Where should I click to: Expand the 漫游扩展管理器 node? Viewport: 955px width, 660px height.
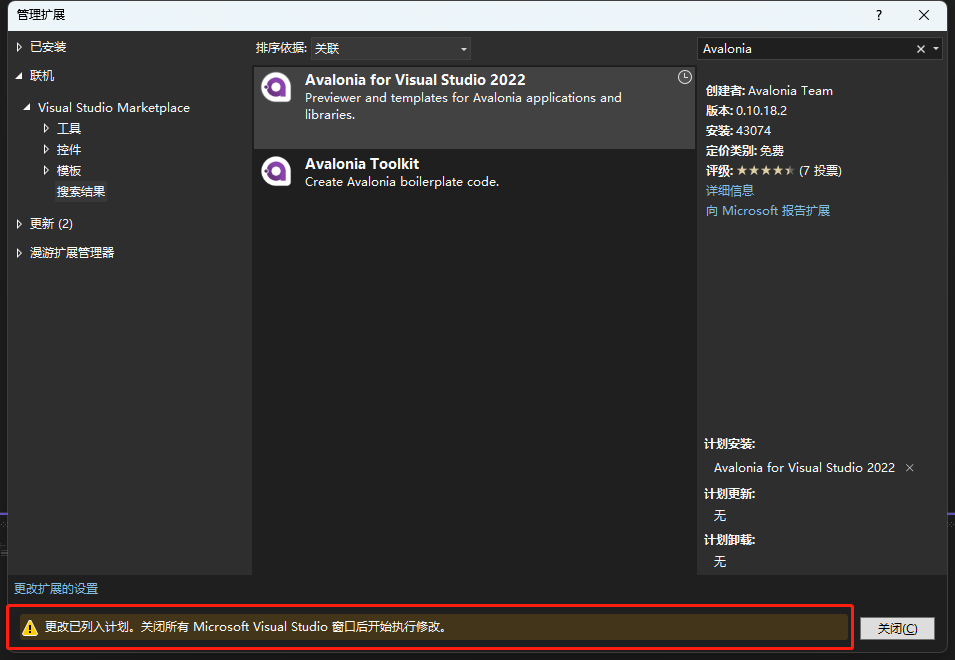coord(19,253)
